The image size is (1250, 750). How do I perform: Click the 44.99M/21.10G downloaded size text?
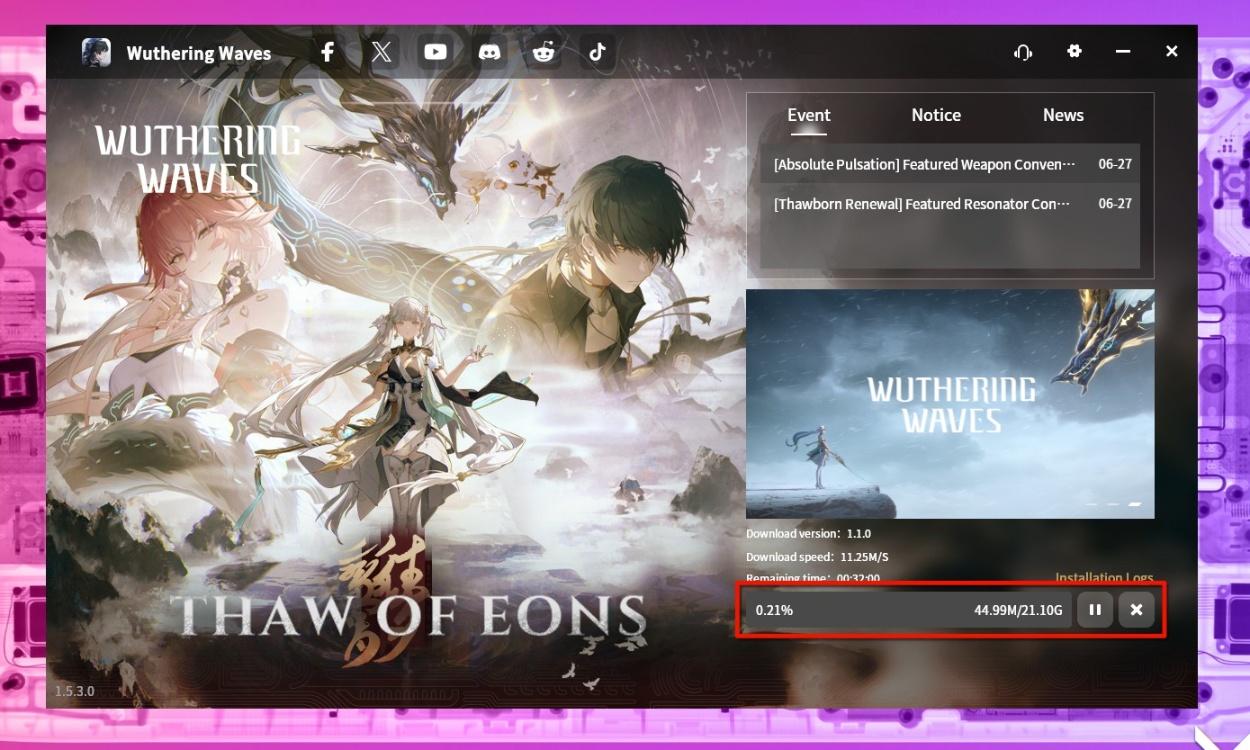(x=1018, y=610)
